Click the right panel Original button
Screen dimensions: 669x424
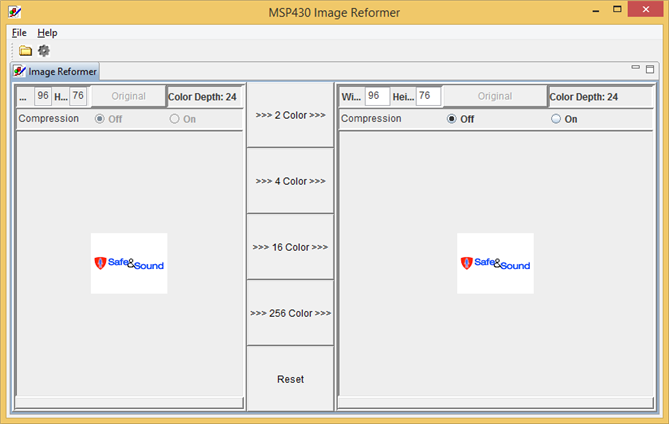point(495,96)
